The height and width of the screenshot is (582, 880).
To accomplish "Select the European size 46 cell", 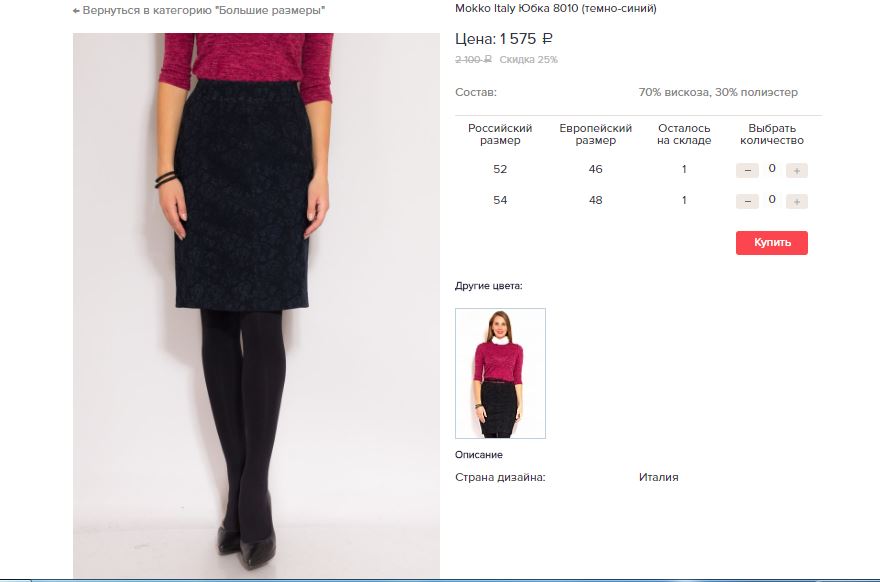I will pos(595,169).
